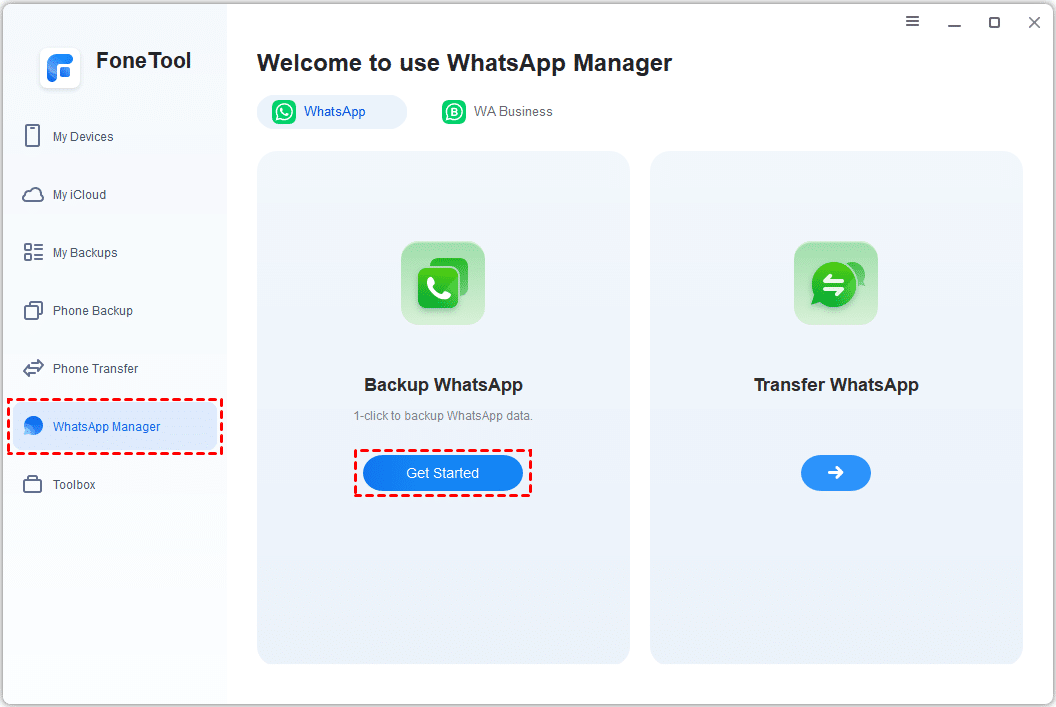
Task: Go to My iCloud section
Action: pos(116,195)
